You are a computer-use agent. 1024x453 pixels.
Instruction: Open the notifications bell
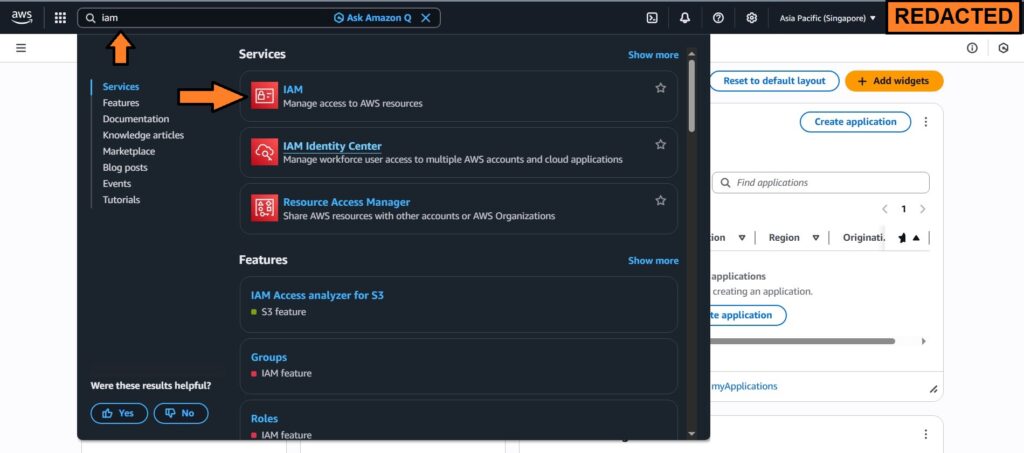[685, 18]
